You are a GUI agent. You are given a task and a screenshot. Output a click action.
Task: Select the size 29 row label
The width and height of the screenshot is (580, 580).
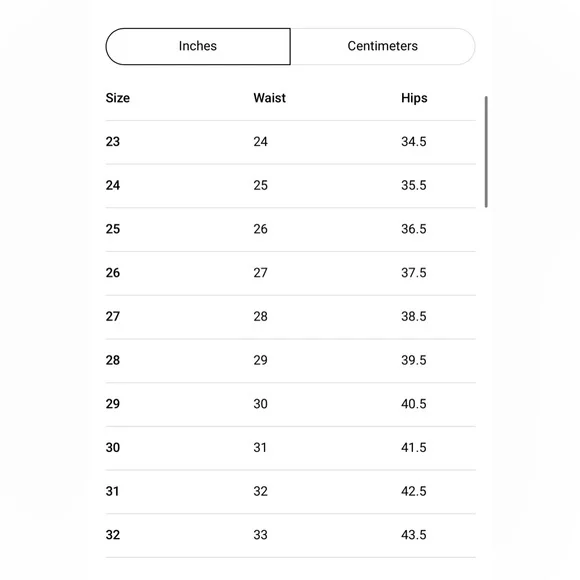coord(113,404)
